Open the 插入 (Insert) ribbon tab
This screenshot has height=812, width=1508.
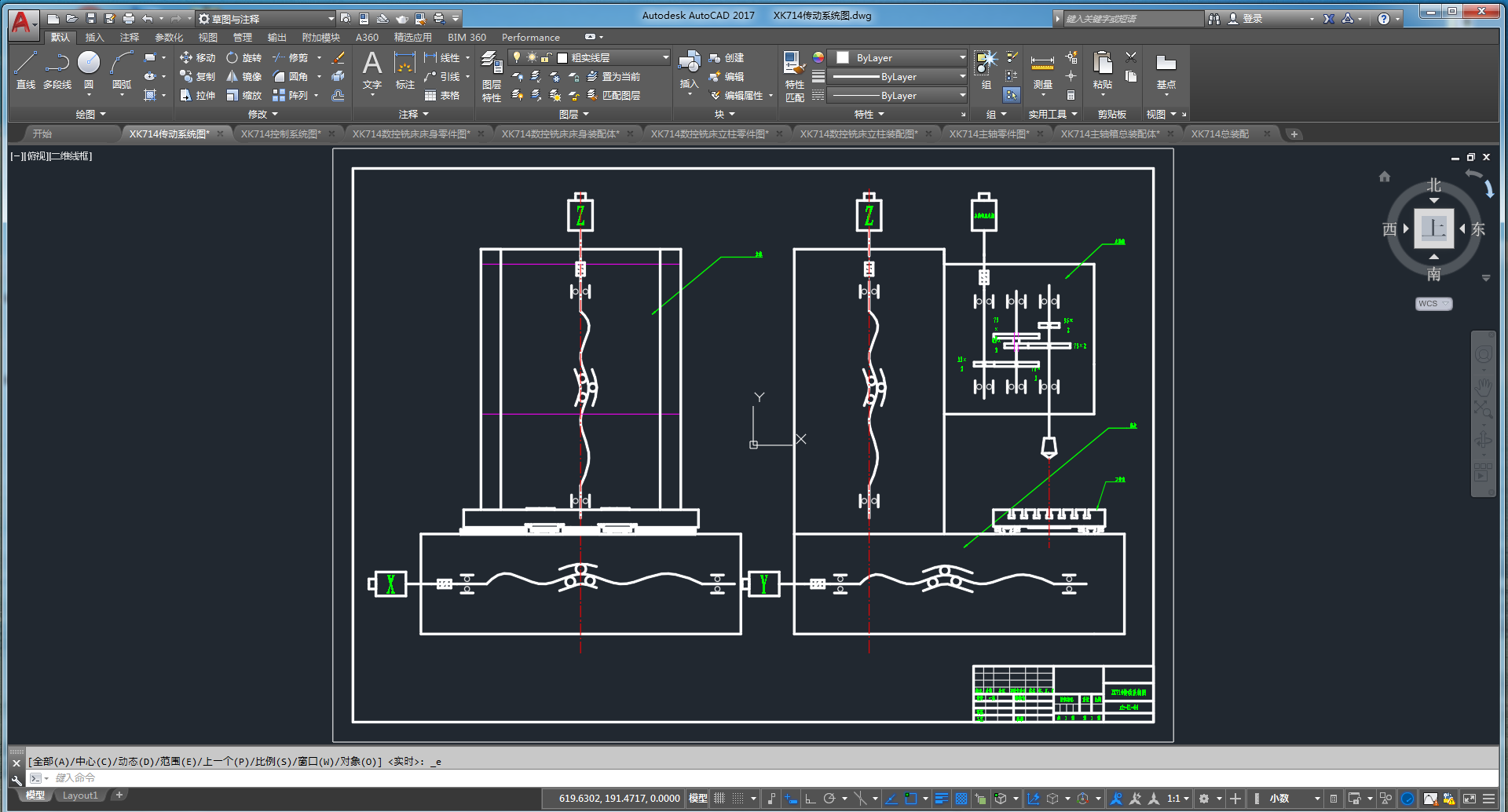tap(94, 38)
